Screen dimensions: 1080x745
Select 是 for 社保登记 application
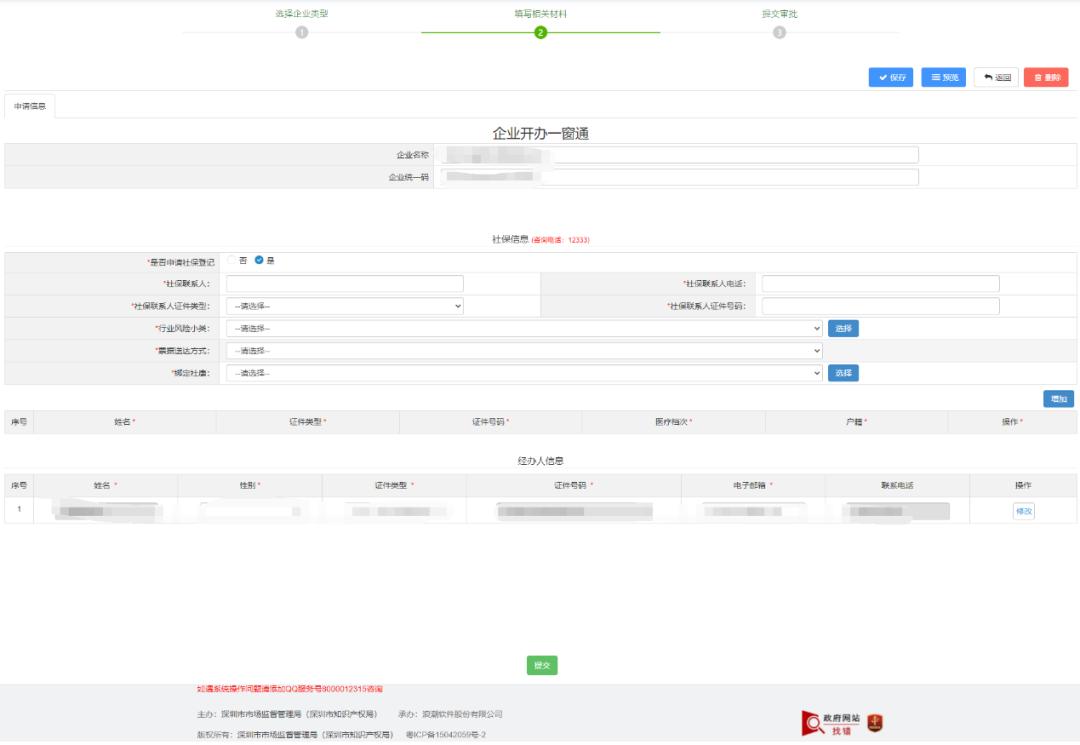(x=259, y=260)
